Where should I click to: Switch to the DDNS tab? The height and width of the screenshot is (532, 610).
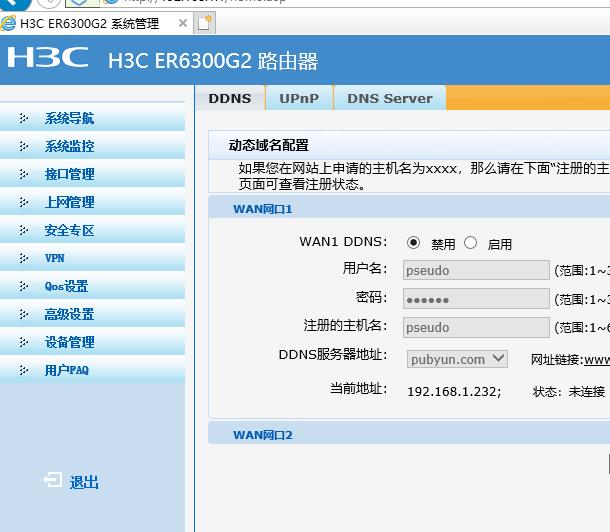pyautogui.click(x=230, y=98)
